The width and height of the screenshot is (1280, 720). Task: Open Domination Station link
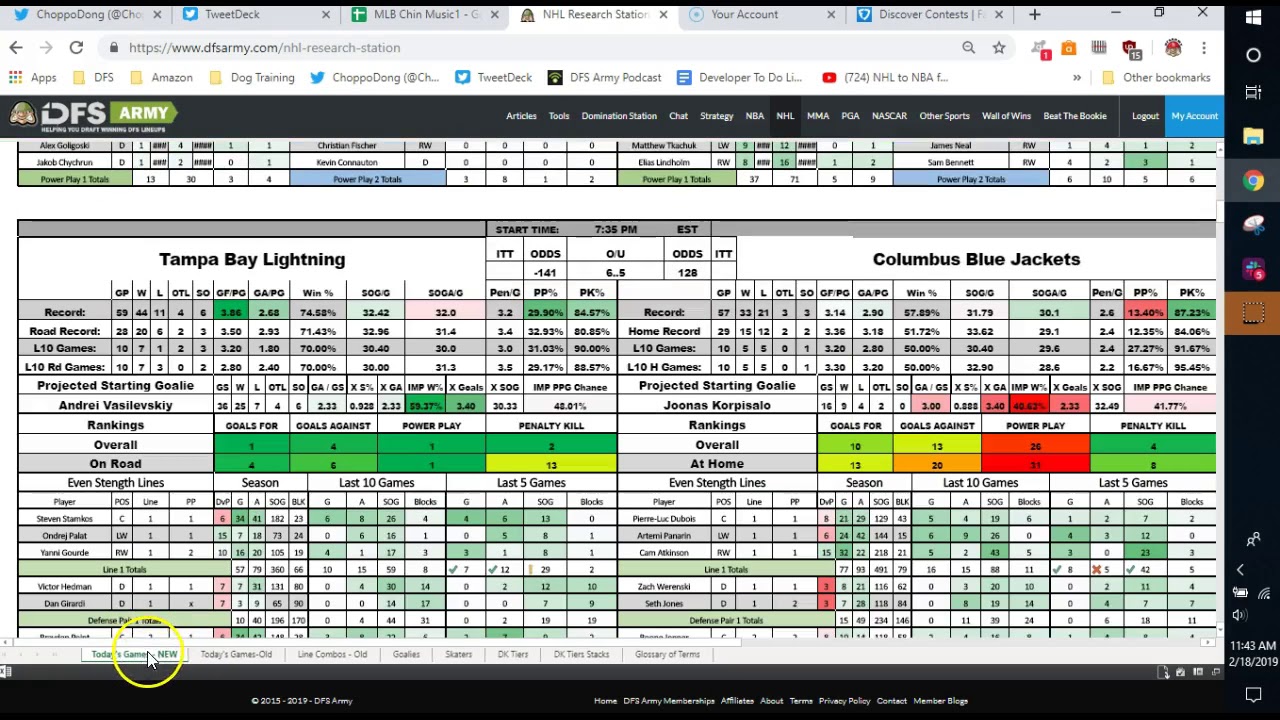pyautogui.click(x=619, y=116)
